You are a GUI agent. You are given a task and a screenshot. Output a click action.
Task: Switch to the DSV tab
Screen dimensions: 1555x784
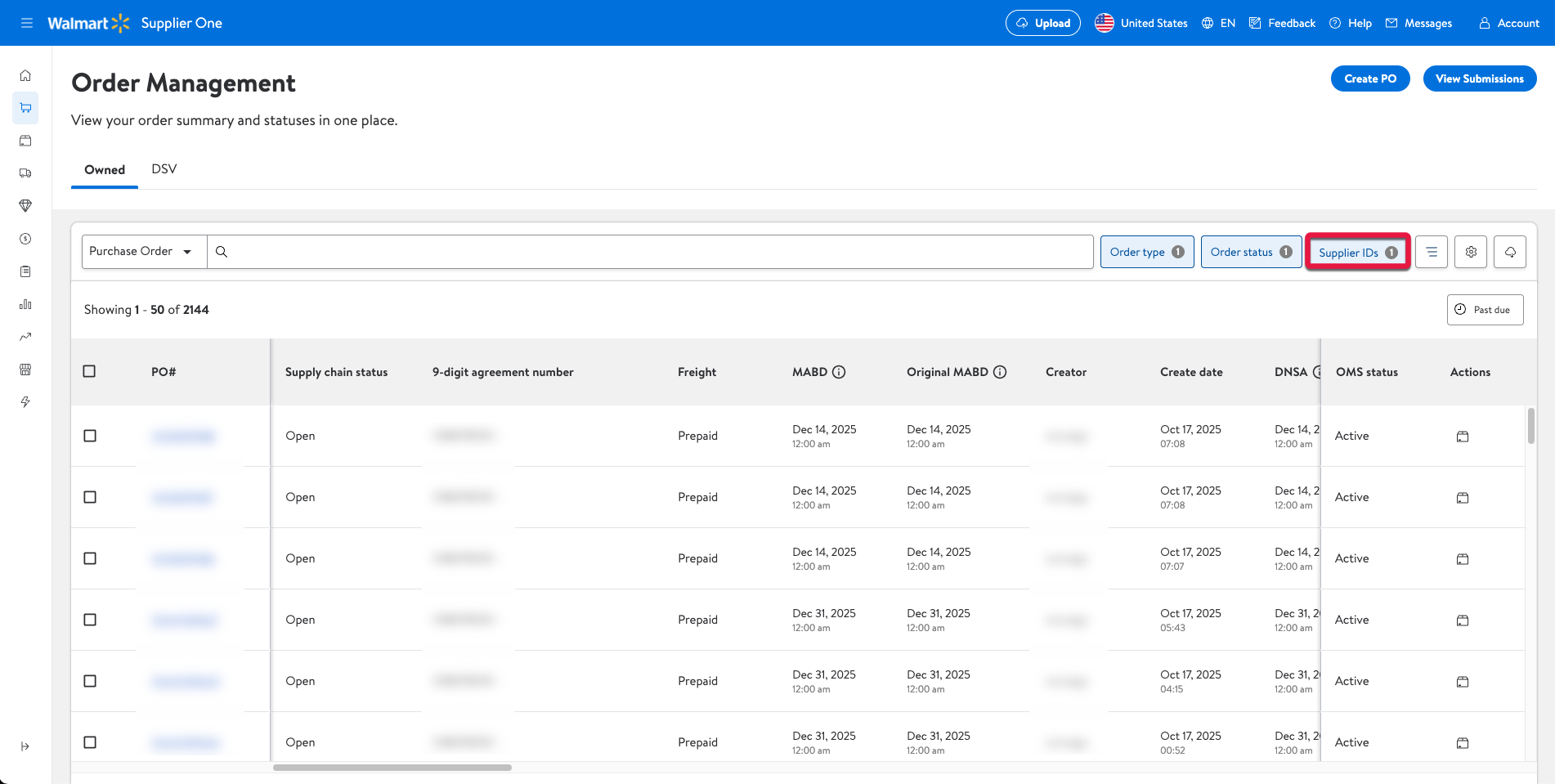click(164, 169)
